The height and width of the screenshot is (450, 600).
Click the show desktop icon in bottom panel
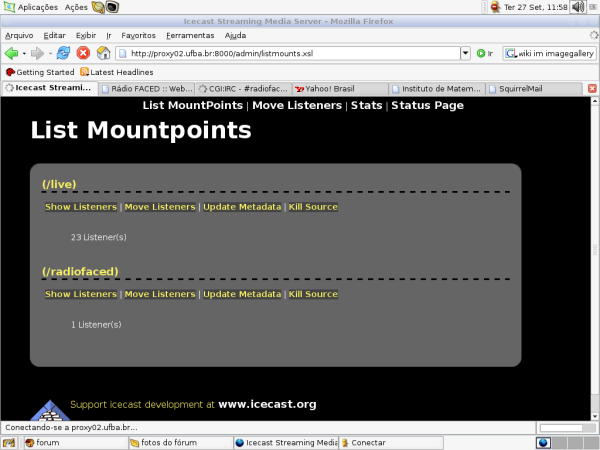point(10,442)
